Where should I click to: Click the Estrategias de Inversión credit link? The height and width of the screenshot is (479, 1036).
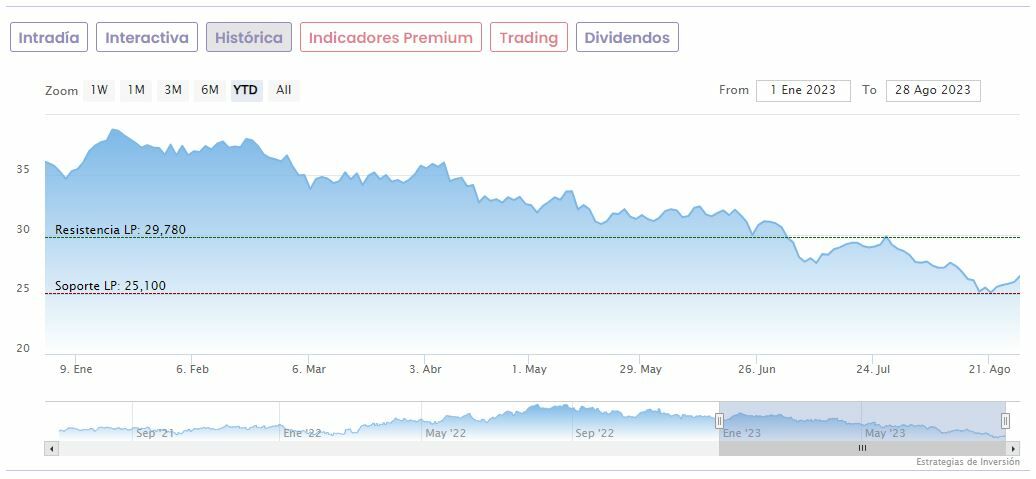click(968, 463)
